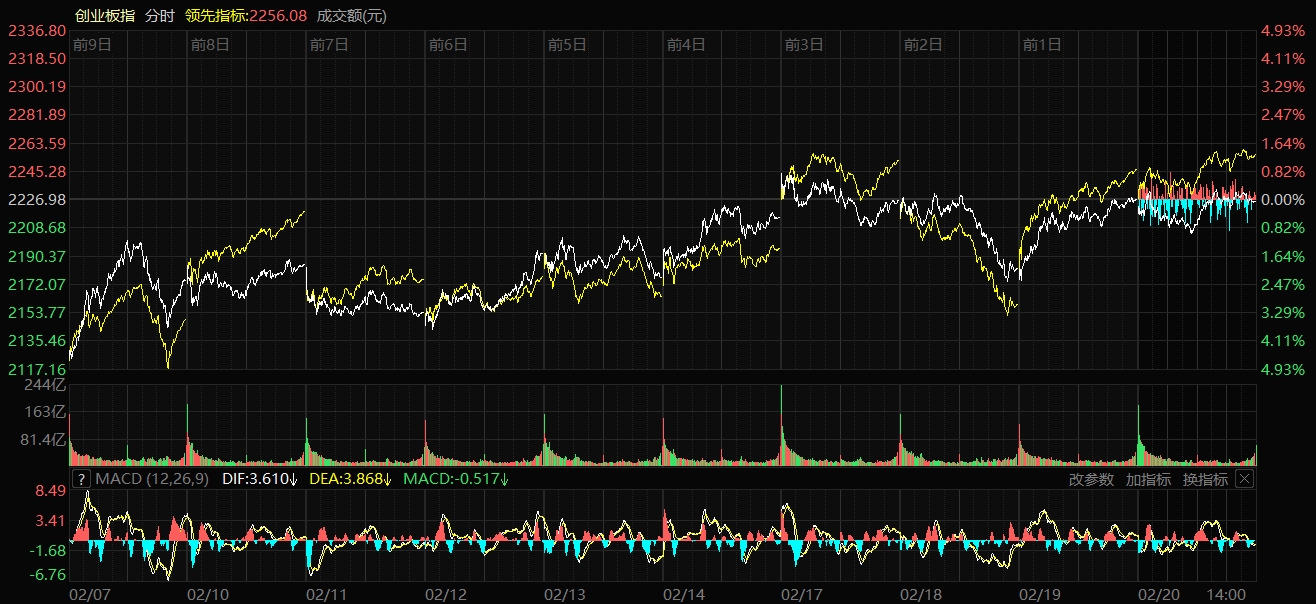Select the 前1日 day column header
Image resolution: width=1316 pixels, height=604 pixels.
click(x=1041, y=44)
